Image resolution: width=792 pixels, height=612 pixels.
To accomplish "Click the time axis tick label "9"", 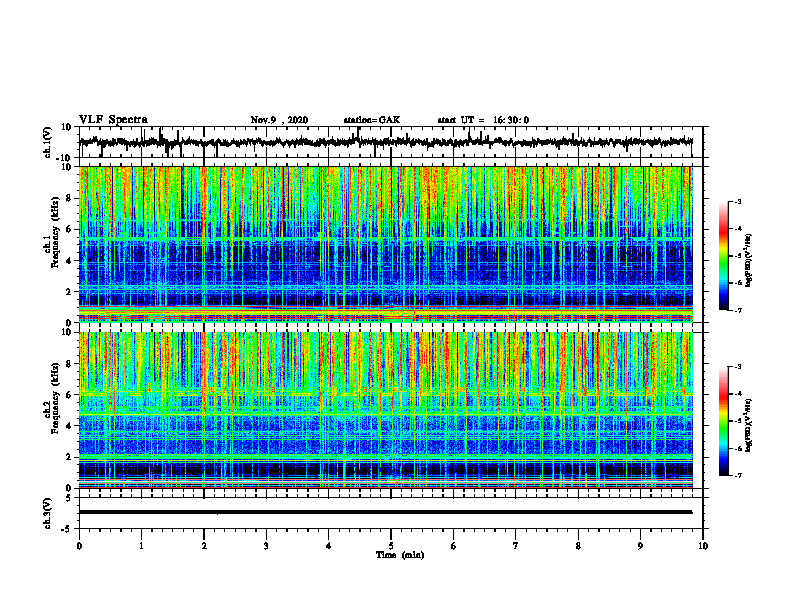I will click(640, 546).
